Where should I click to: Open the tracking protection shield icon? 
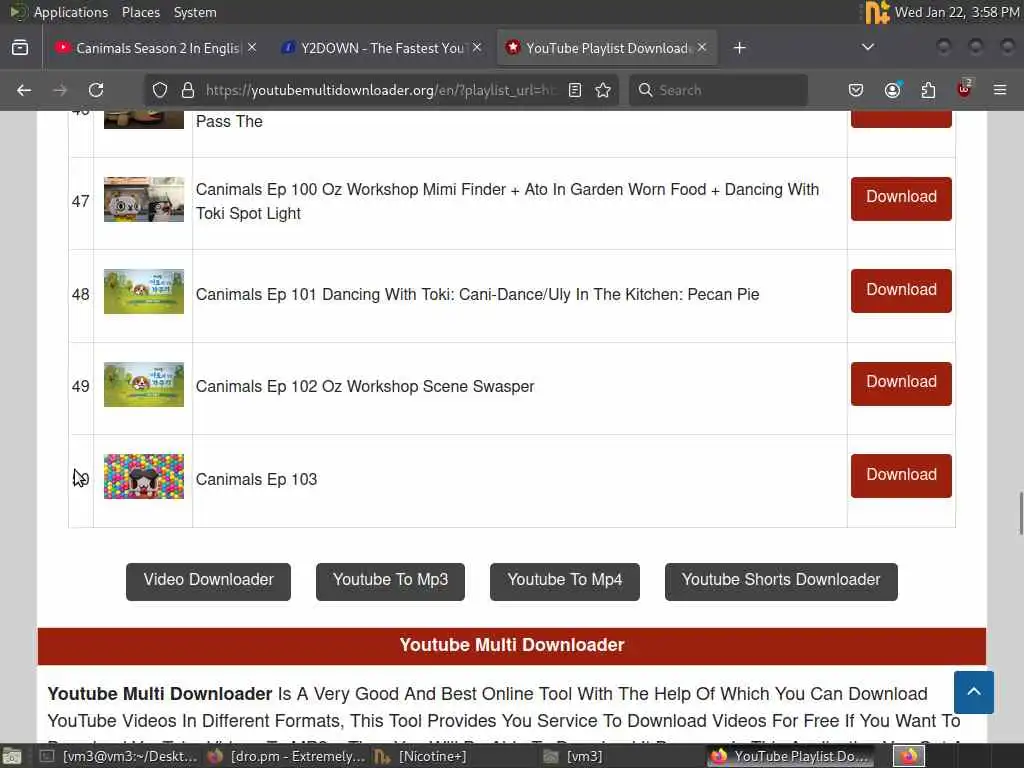(160, 90)
